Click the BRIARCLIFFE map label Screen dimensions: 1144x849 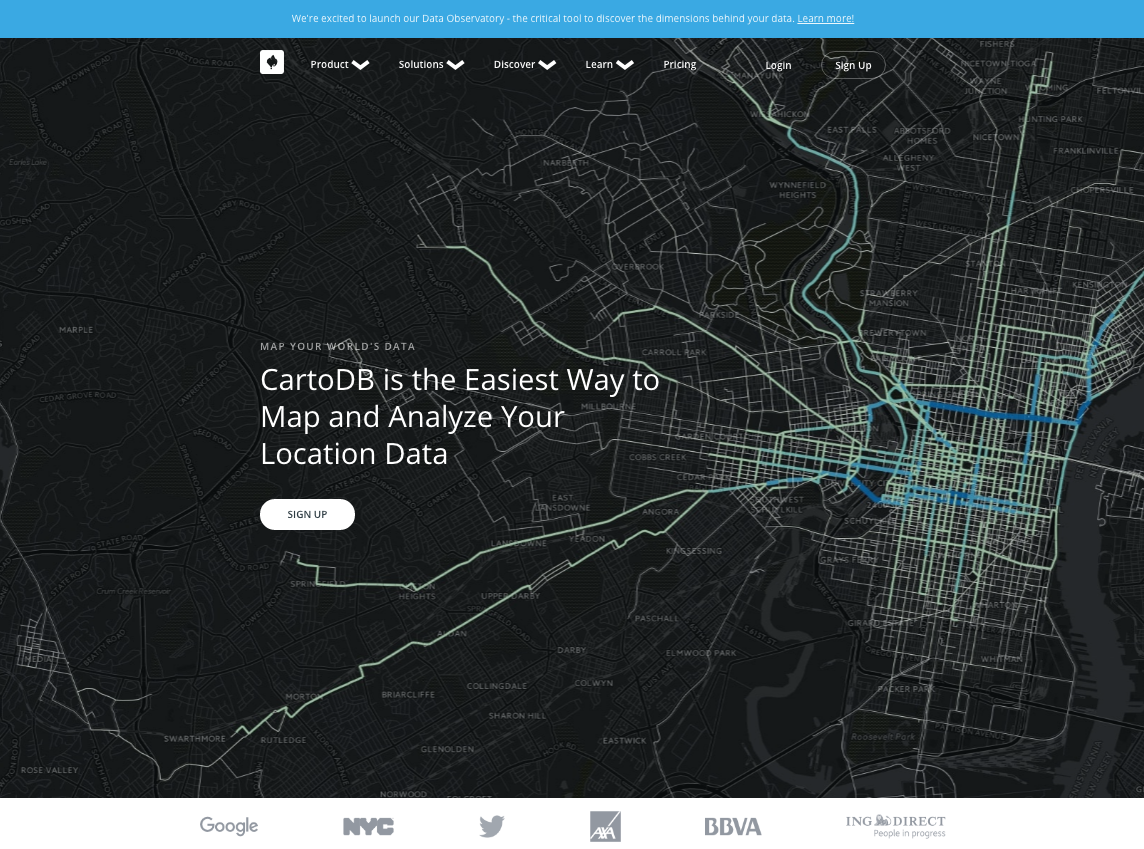click(x=408, y=694)
